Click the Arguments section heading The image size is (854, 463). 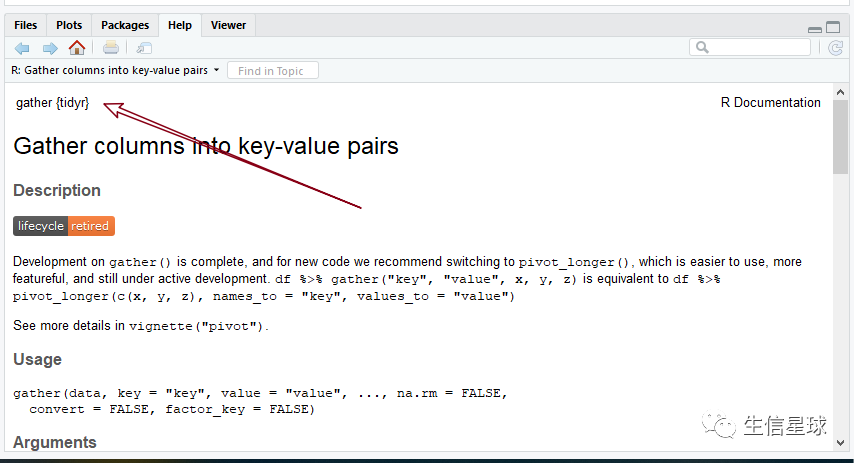[x=55, y=442]
